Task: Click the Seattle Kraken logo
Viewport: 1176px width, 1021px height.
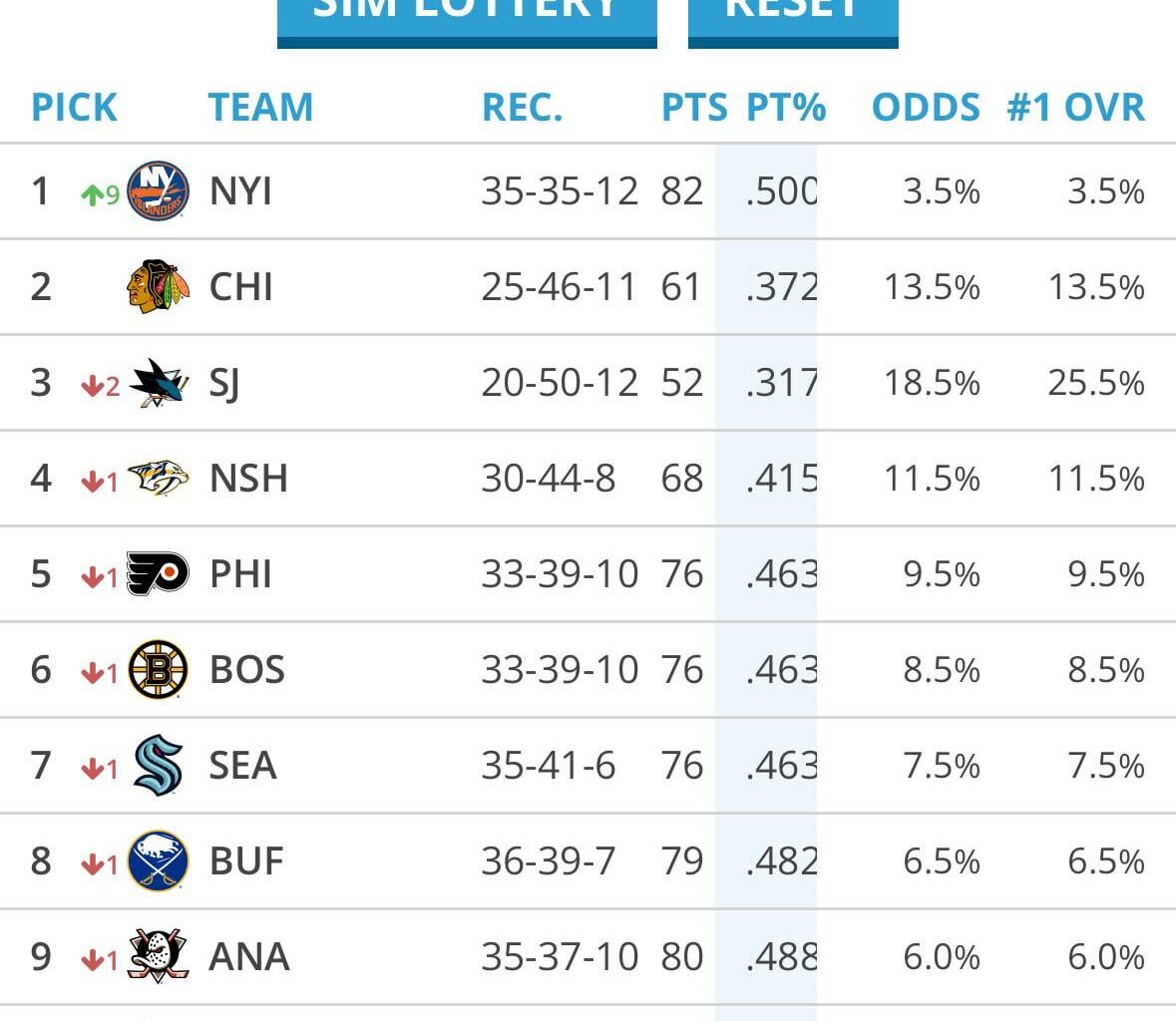Action: pyautogui.click(x=158, y=766)
